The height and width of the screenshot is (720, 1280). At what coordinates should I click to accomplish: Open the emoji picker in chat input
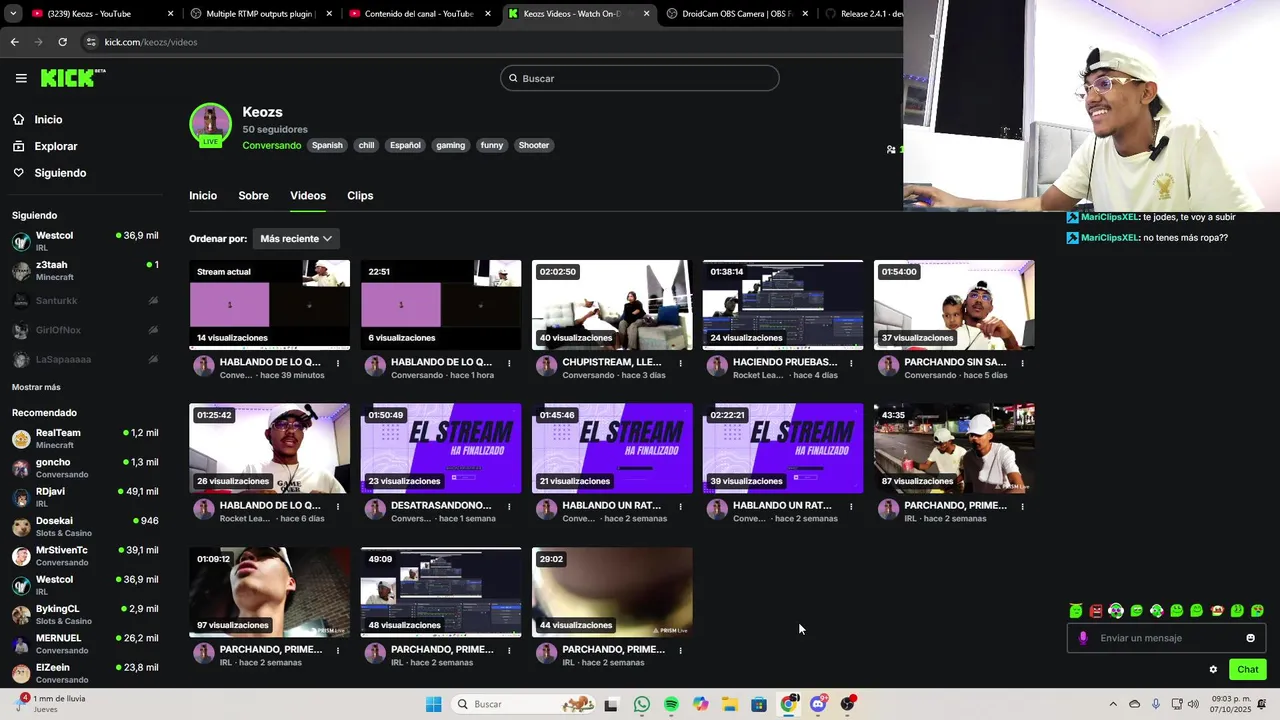(1250, 638)
